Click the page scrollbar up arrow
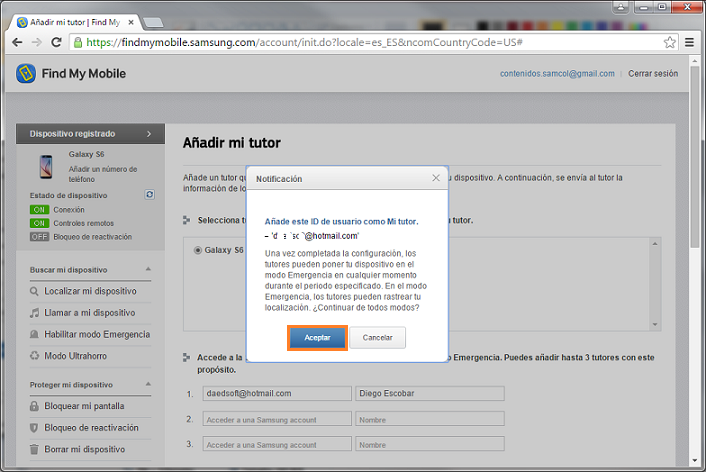The height and width of the screenshot is (472, 706). click(x=695, y=60)
